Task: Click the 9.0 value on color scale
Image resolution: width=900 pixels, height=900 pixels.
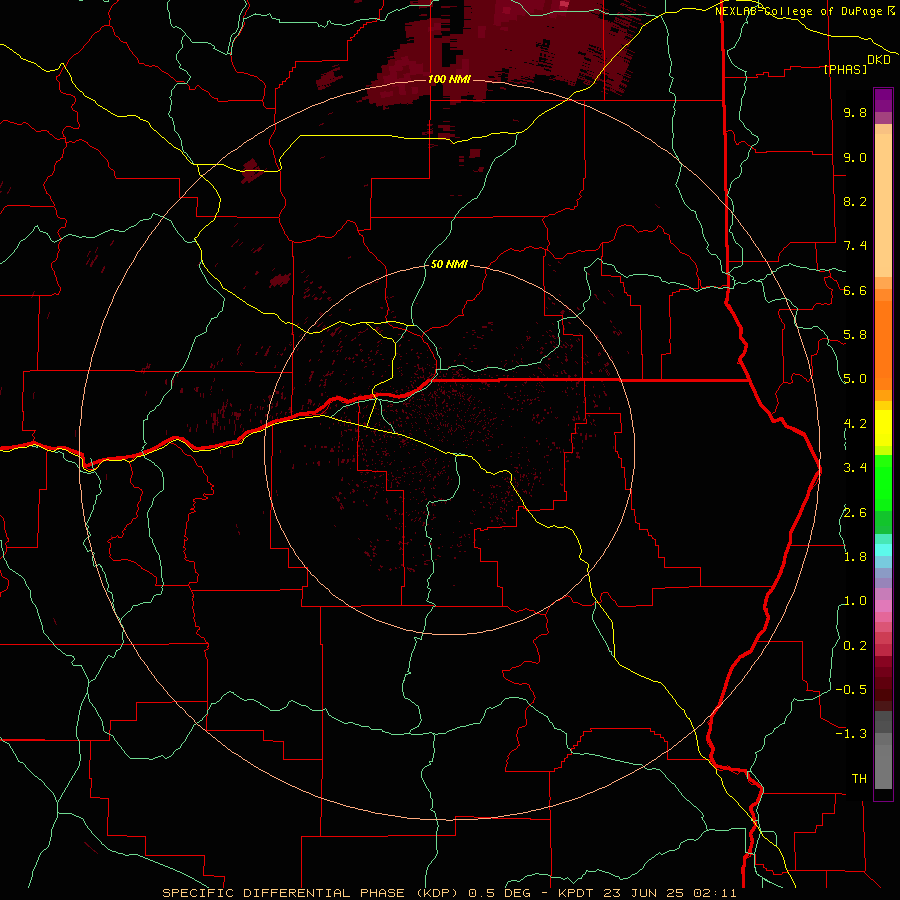Action: 855,157
